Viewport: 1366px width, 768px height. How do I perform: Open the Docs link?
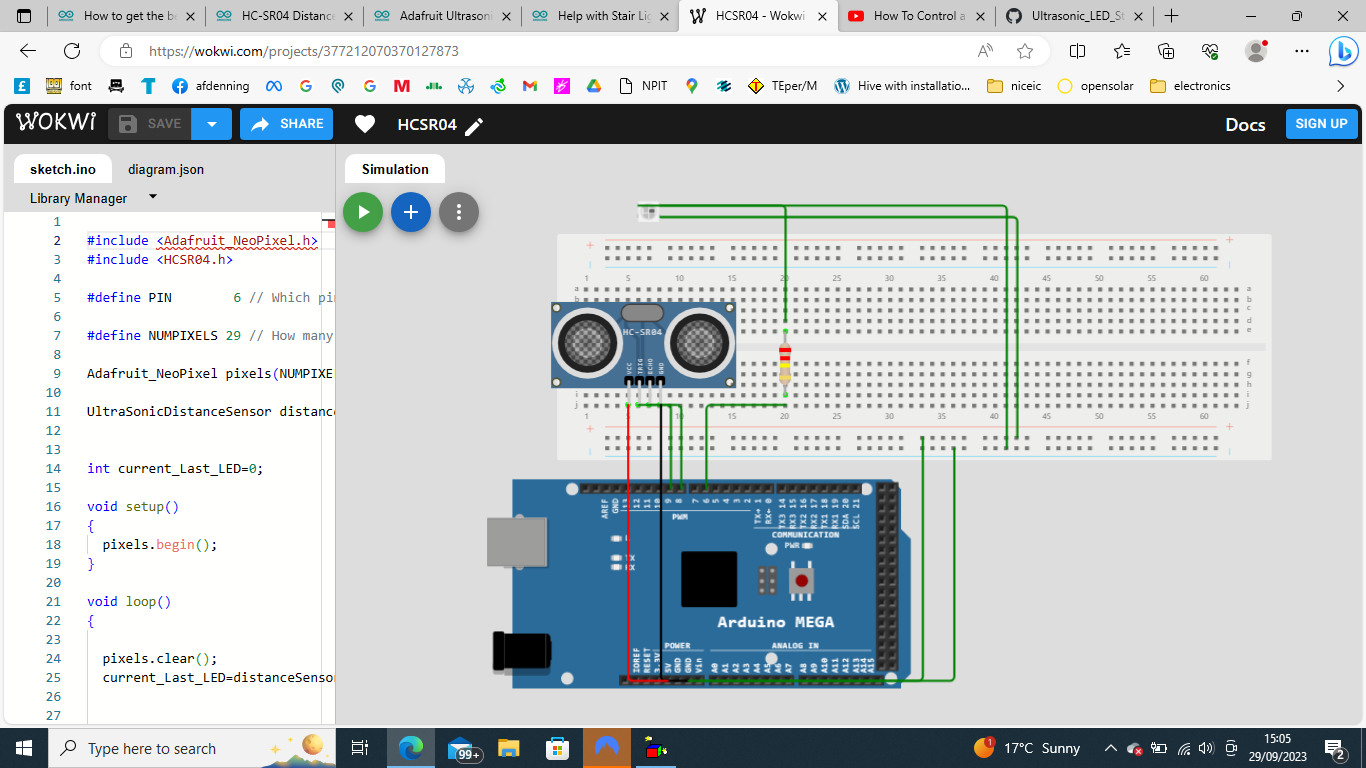(1245, 124)
